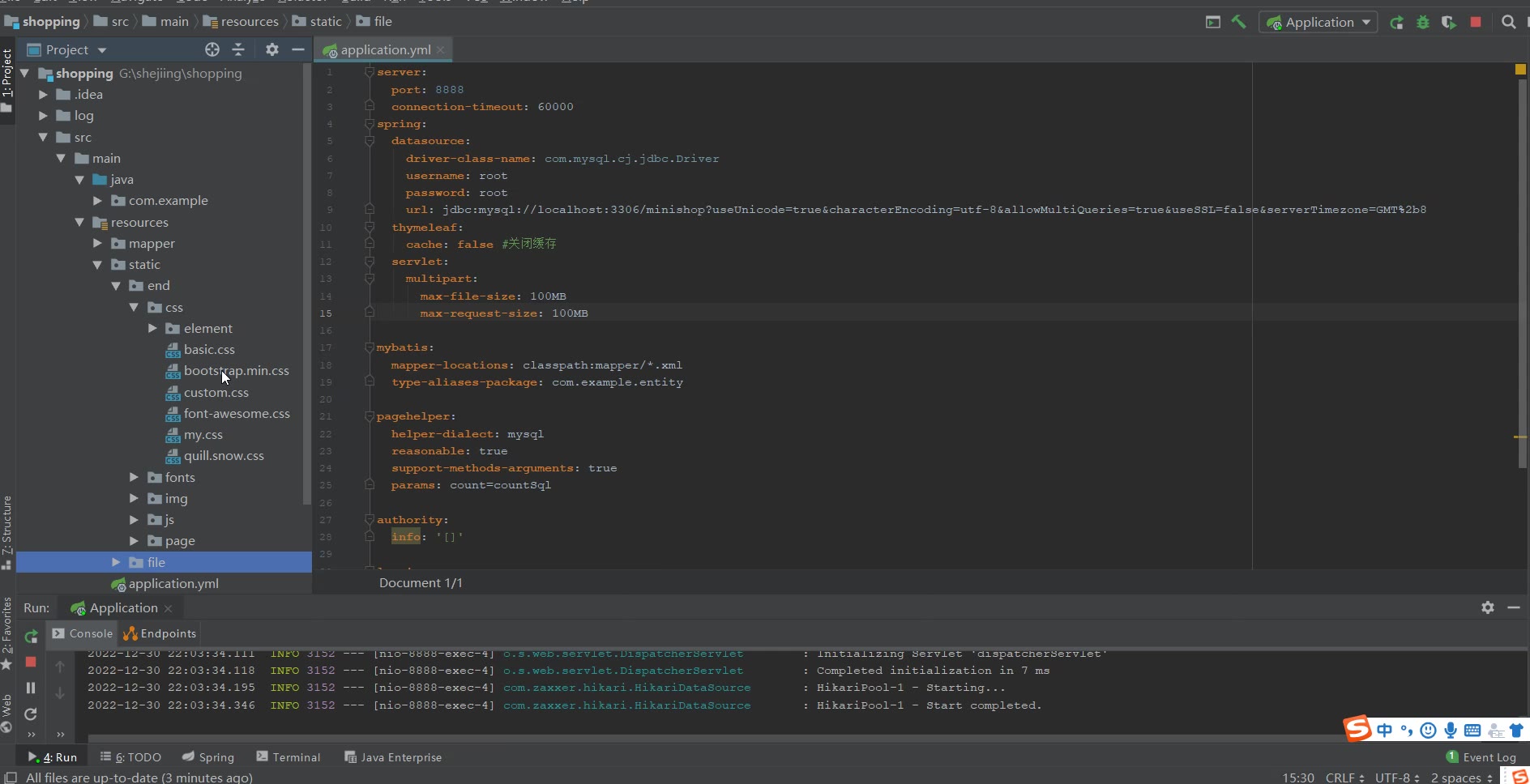Pause output in the Run panel
The height and width of the screenshot is (784, 1530).
tap(31, 688)
